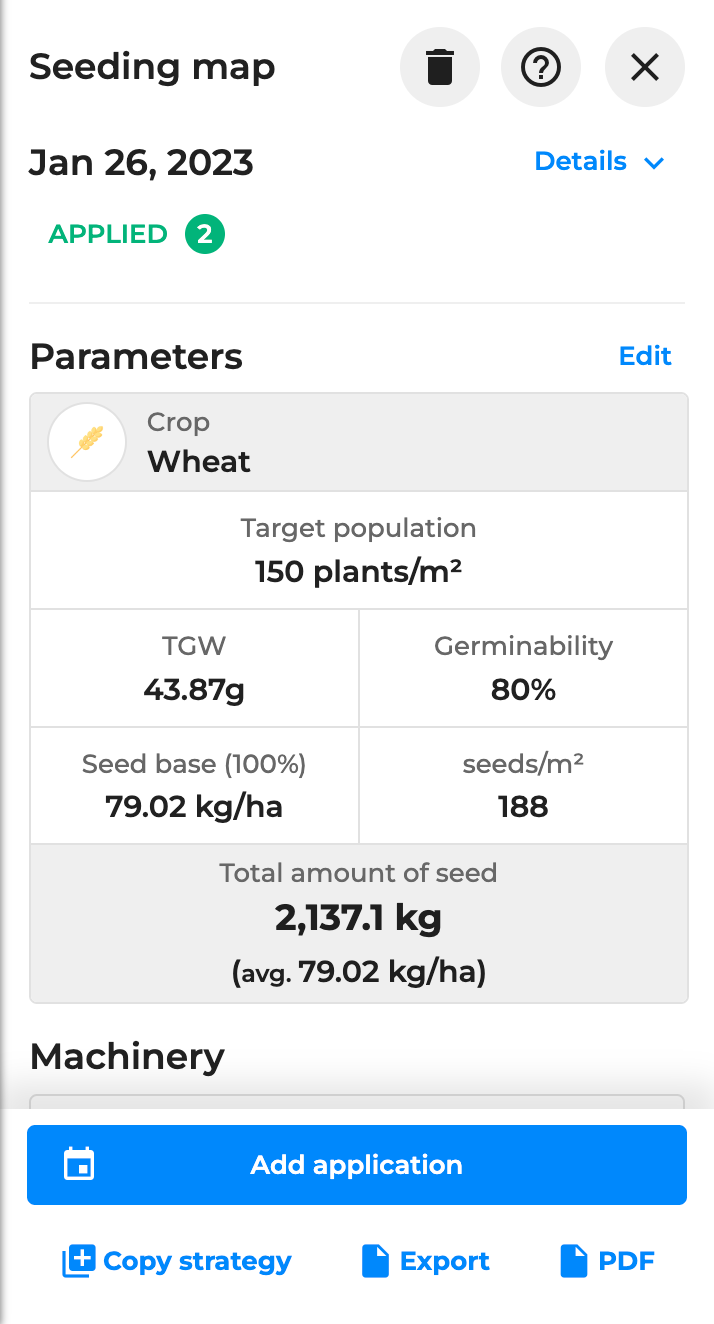Click the wheat crop icon
714x1324 pixels.
tap(87, 442)
